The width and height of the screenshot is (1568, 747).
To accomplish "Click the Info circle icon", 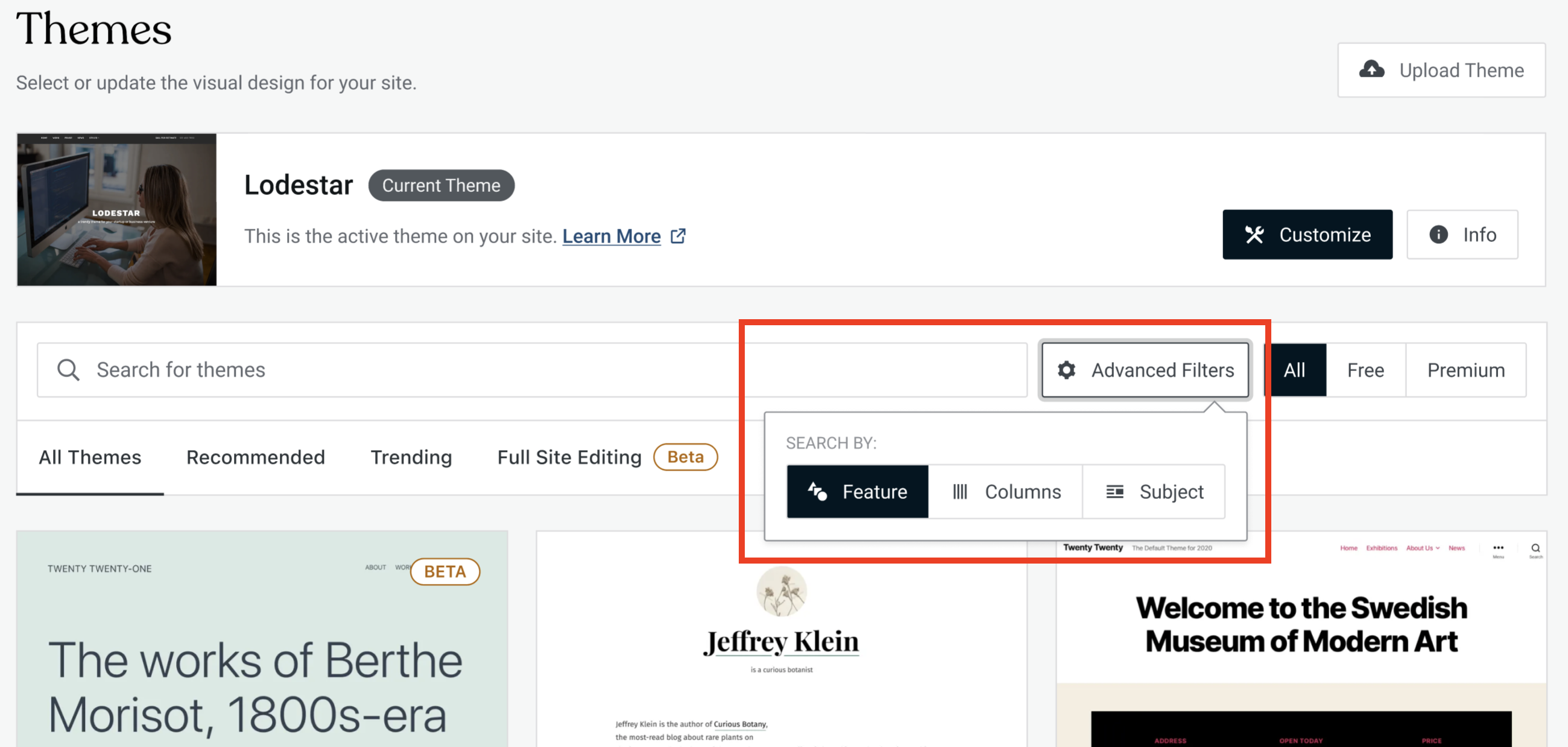I will (x=1438, y=234).
